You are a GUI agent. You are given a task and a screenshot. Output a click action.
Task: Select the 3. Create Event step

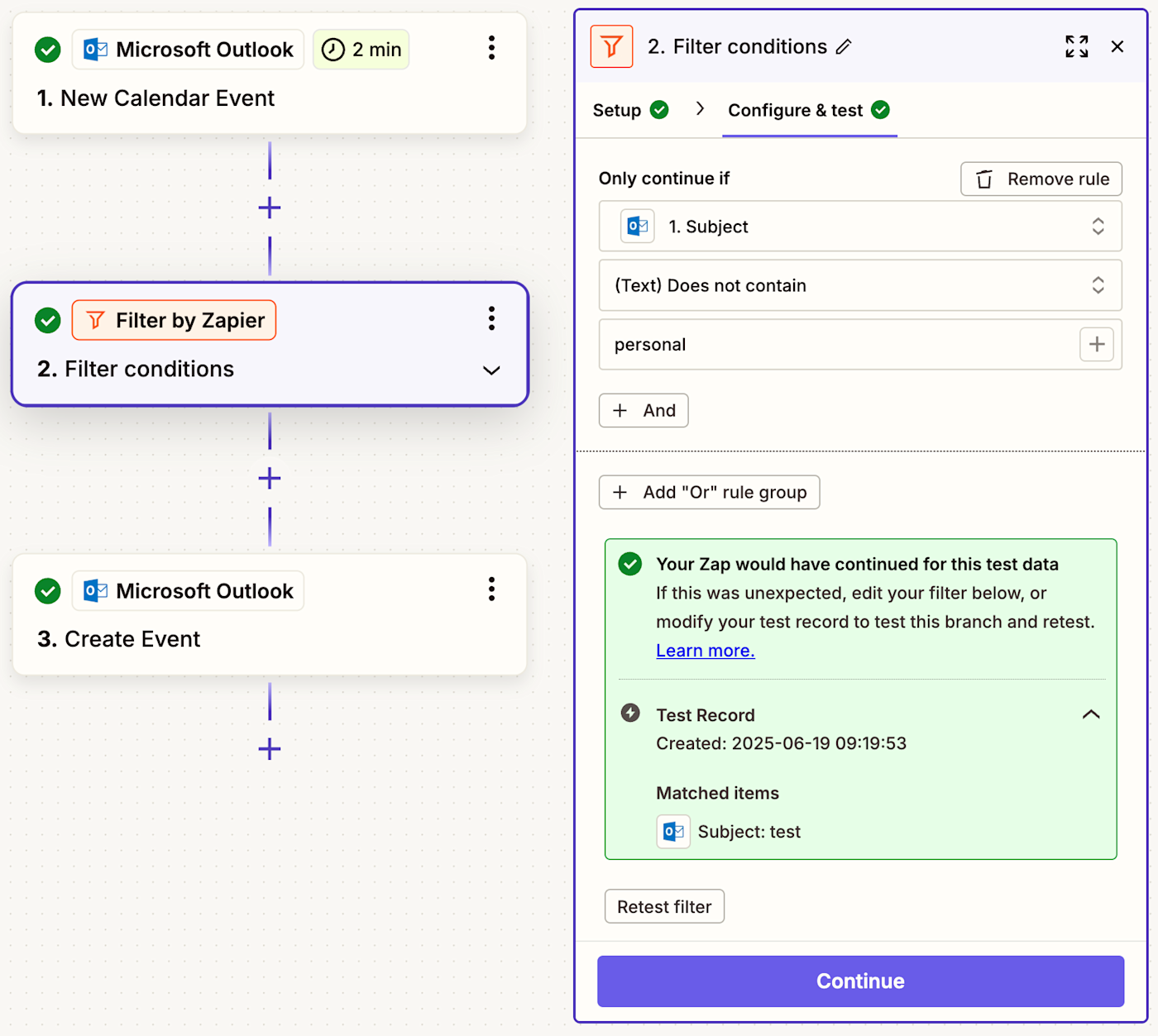point(269,614)
